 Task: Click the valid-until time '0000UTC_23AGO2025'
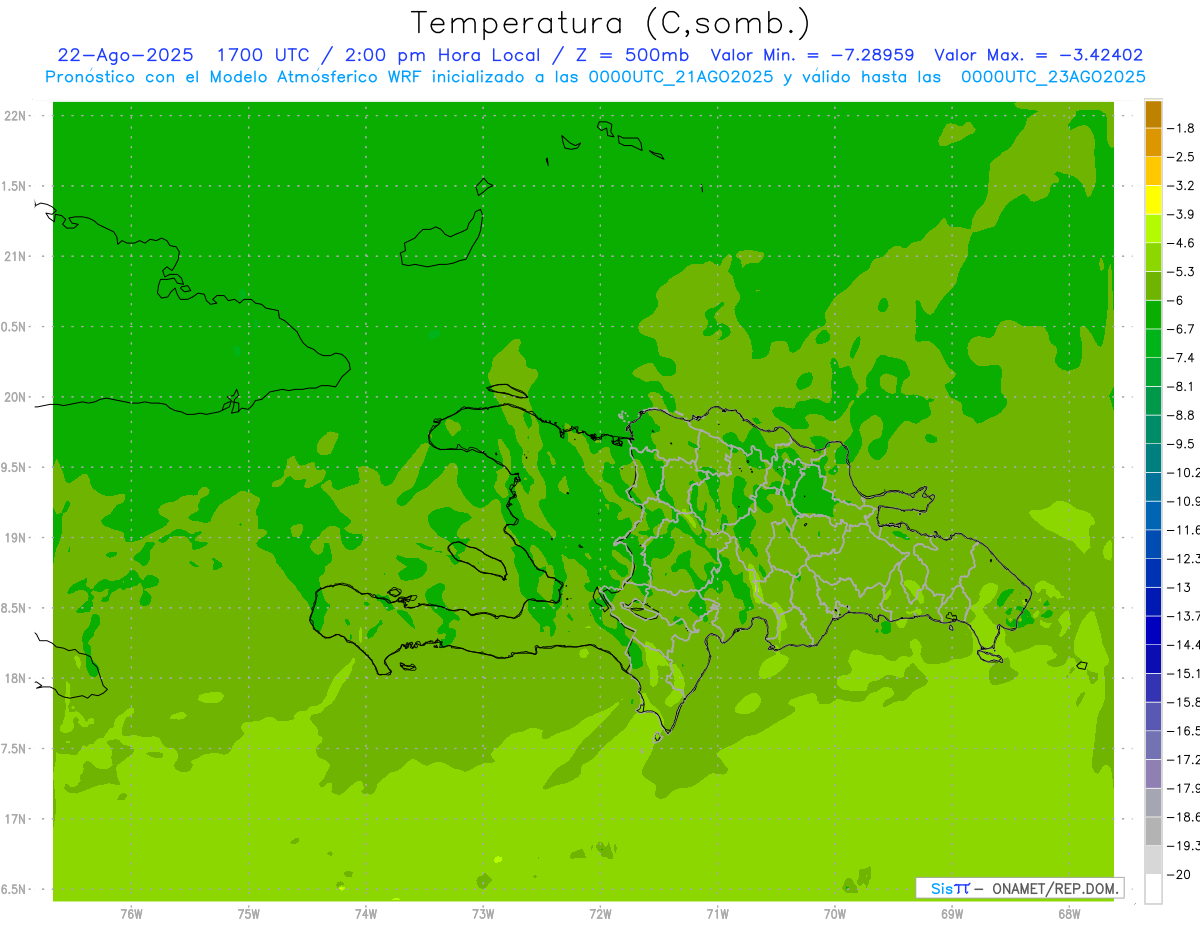click(x=1053, y=77)
